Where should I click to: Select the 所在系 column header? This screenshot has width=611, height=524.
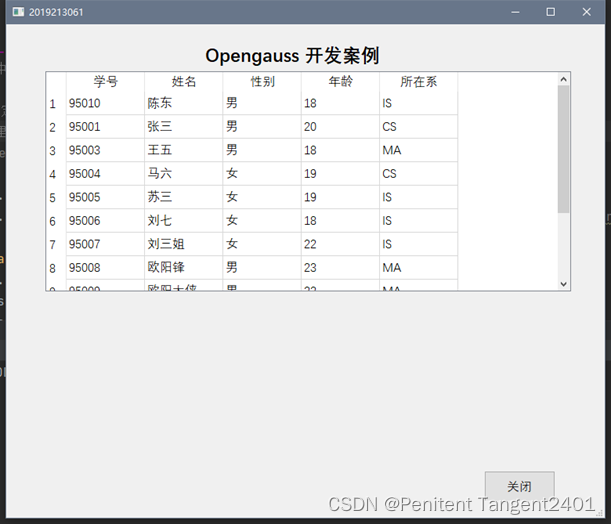[419, 81]
